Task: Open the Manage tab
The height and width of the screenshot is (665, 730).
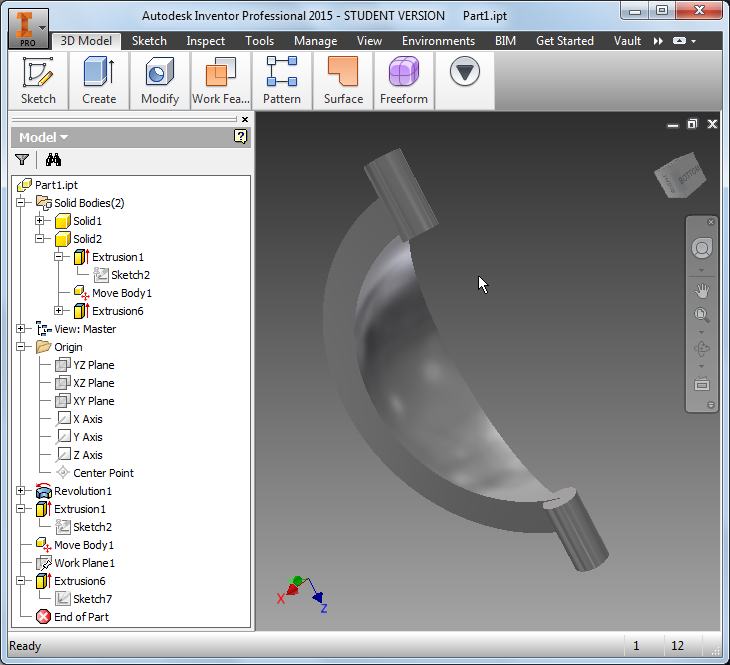Action: coord(315,41)
